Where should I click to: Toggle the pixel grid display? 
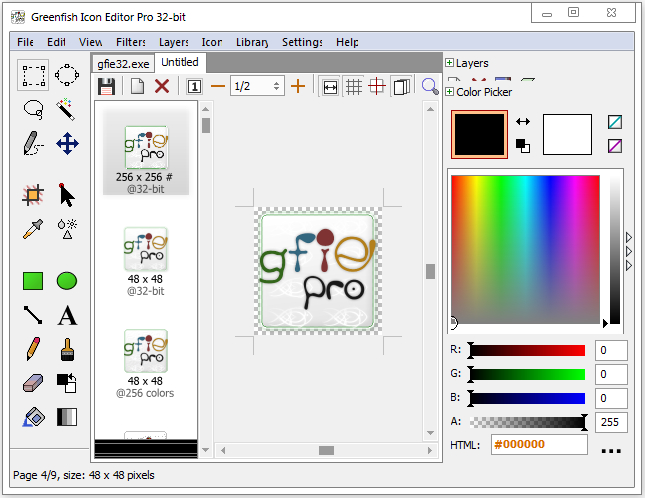pos(353,87)
